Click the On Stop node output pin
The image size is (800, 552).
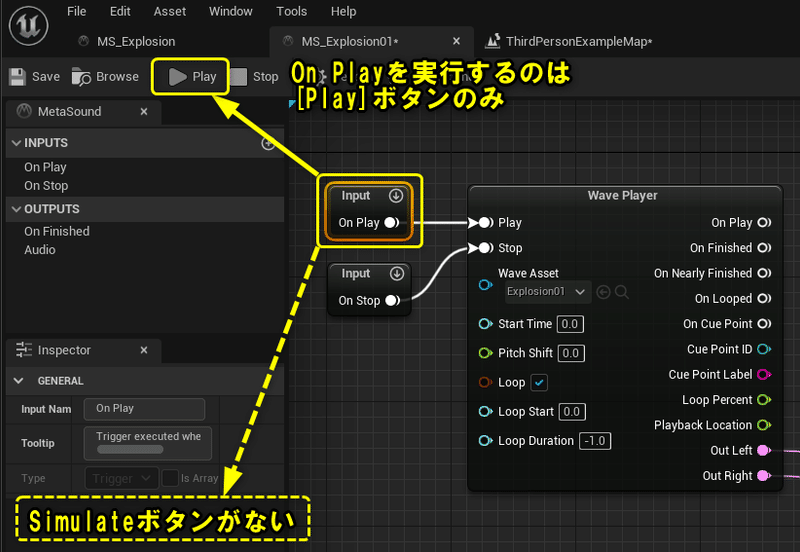click(392, 300)
